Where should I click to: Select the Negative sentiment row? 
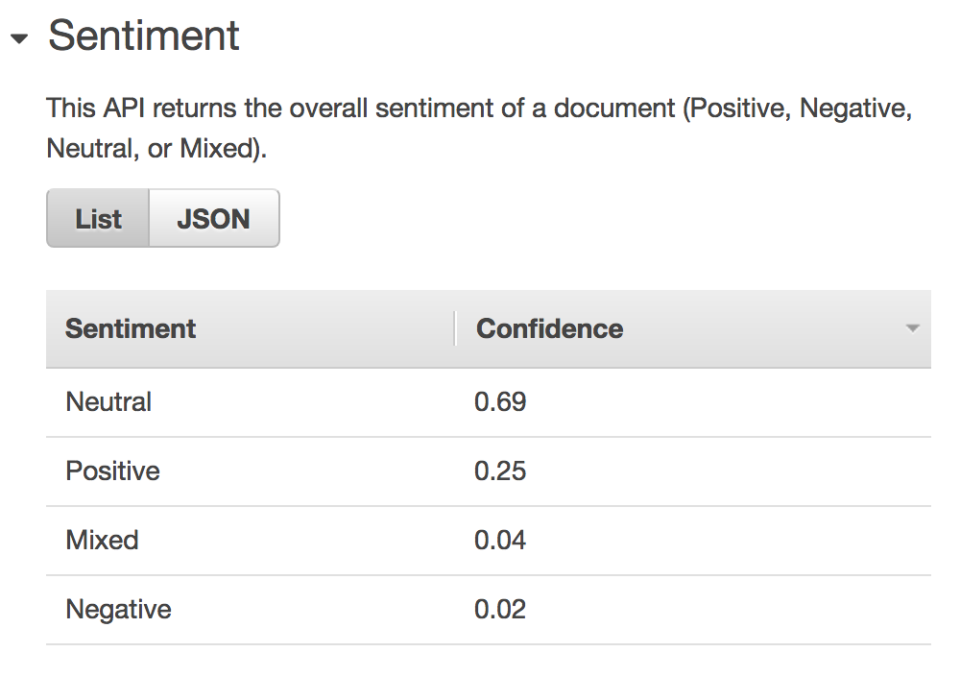(489, 610)
